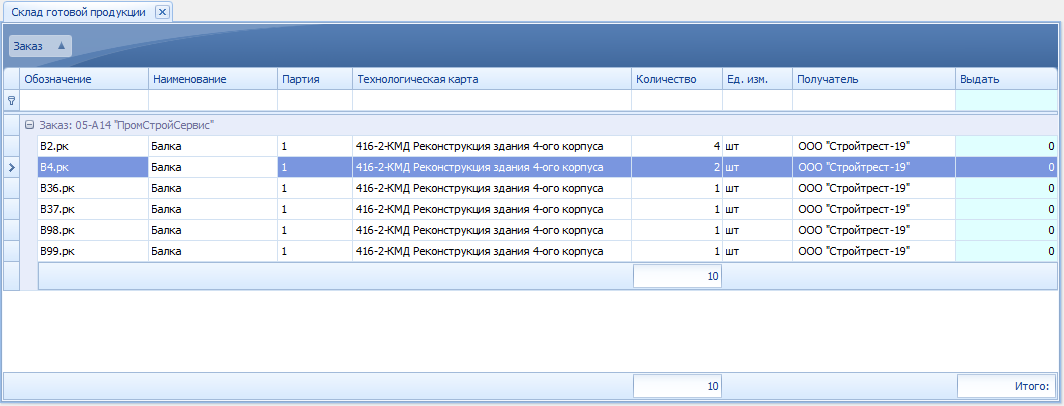Click the recipient cell in B2.рк row
The height and width of the screenshot is (406, 1064).
click(874, 146)
